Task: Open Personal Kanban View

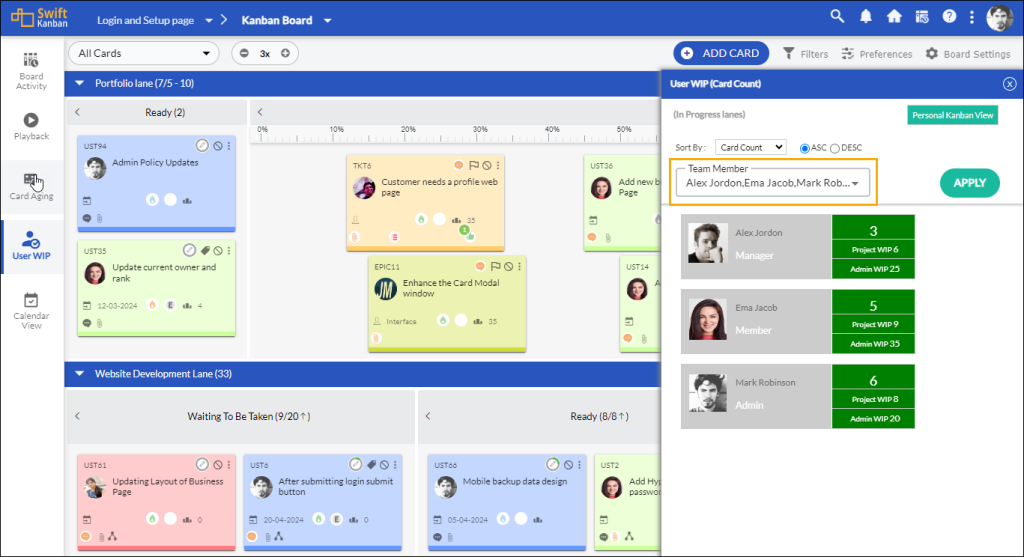Action: 953,115
